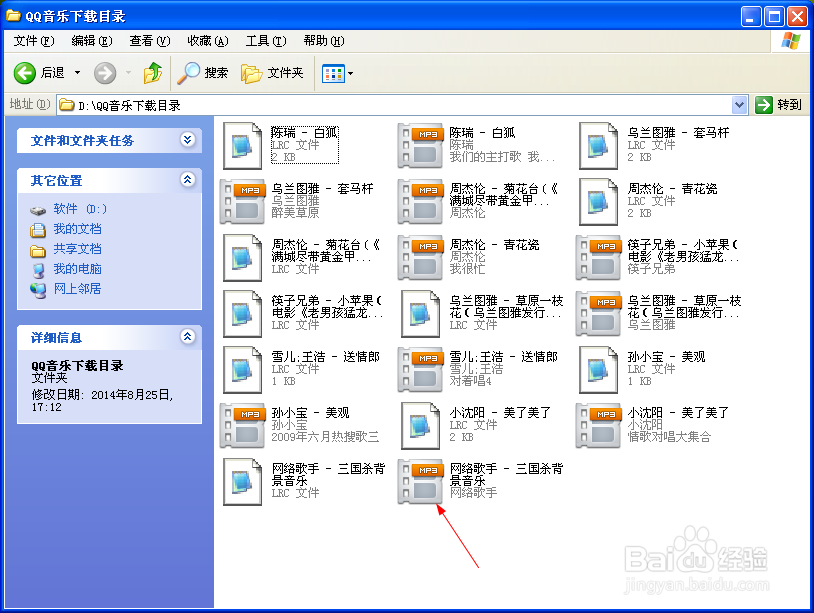Select the 周杰伦 - 菊花台 LRC file icon

click(242, 258)
